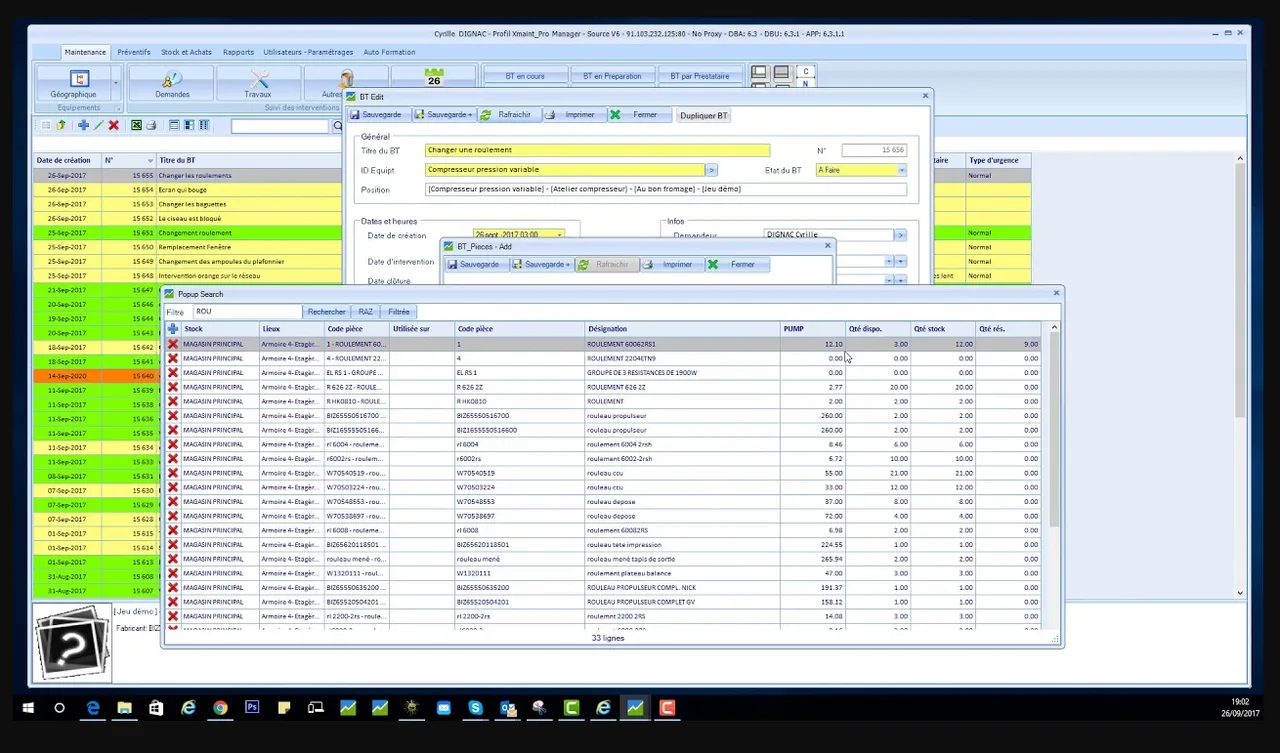
Task: Open the Etat du BT dropdown
Action: click(x=901, y=170)
